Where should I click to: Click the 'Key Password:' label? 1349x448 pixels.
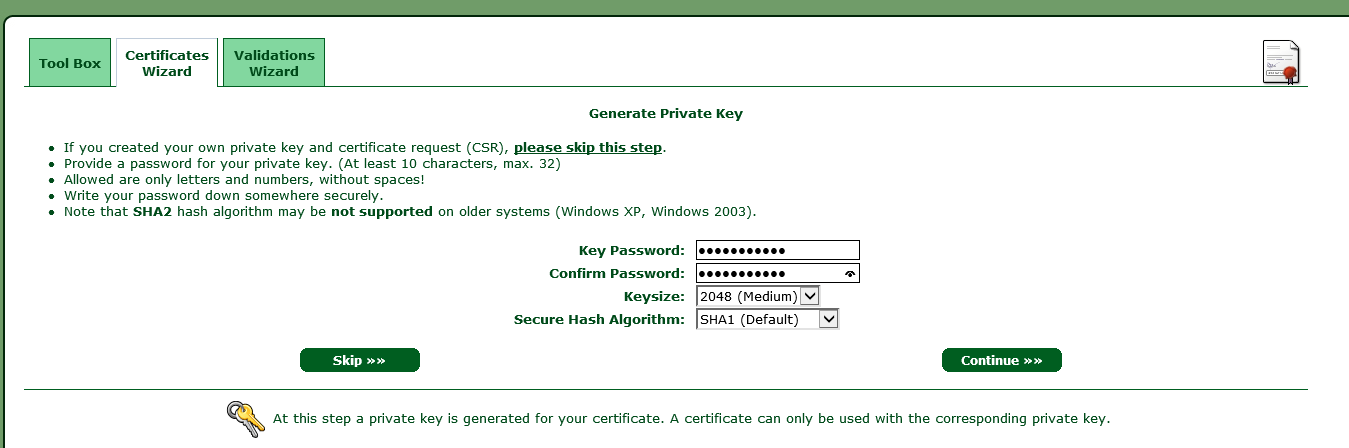click(631, 250)
